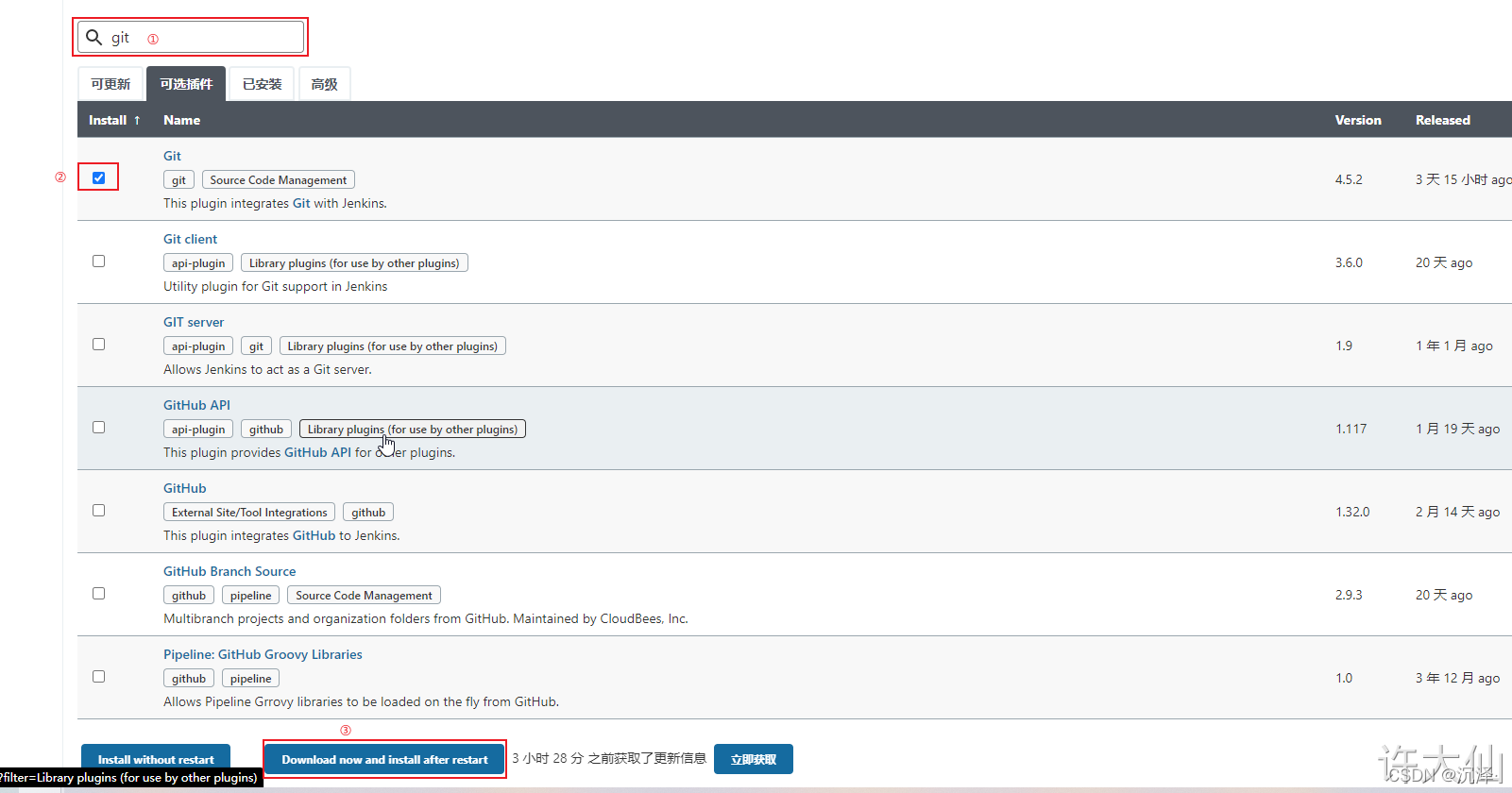Tick the GitHub Branch Source checkbox
The image size is (1512, 793).
click(98, 593)
